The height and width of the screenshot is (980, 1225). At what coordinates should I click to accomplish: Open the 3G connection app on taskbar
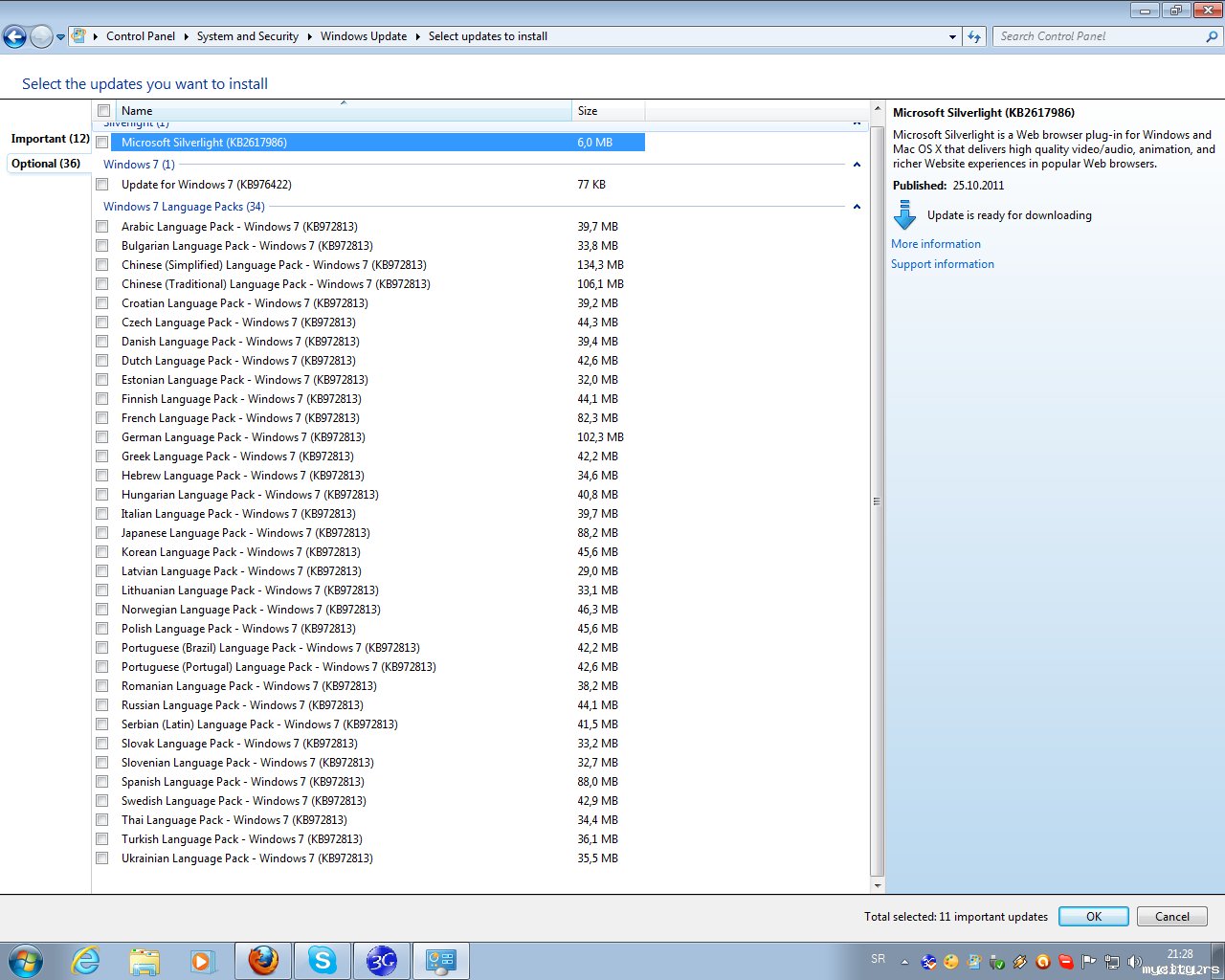coord(382,961)
